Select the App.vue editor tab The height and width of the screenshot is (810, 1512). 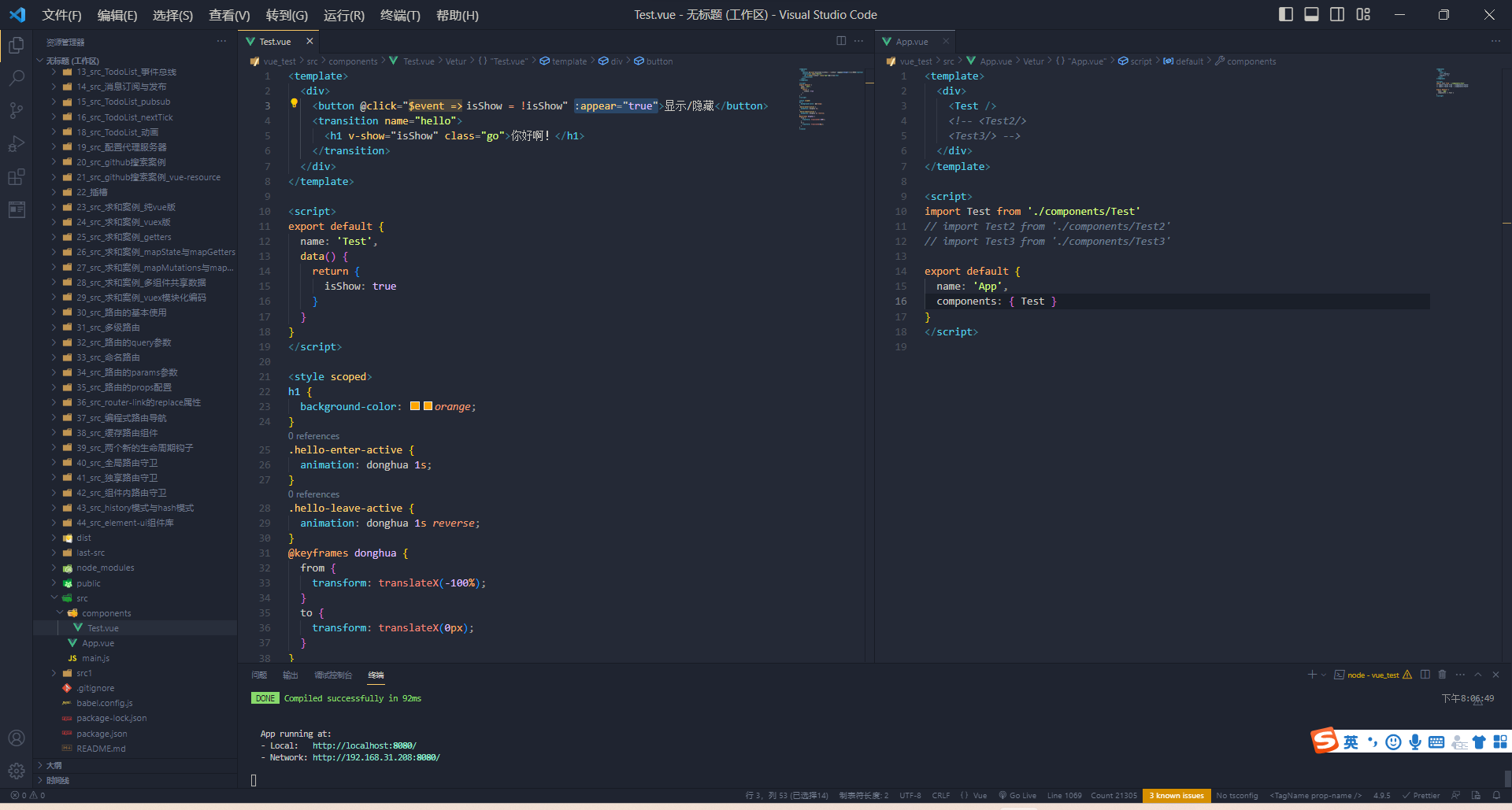[912, 42]
